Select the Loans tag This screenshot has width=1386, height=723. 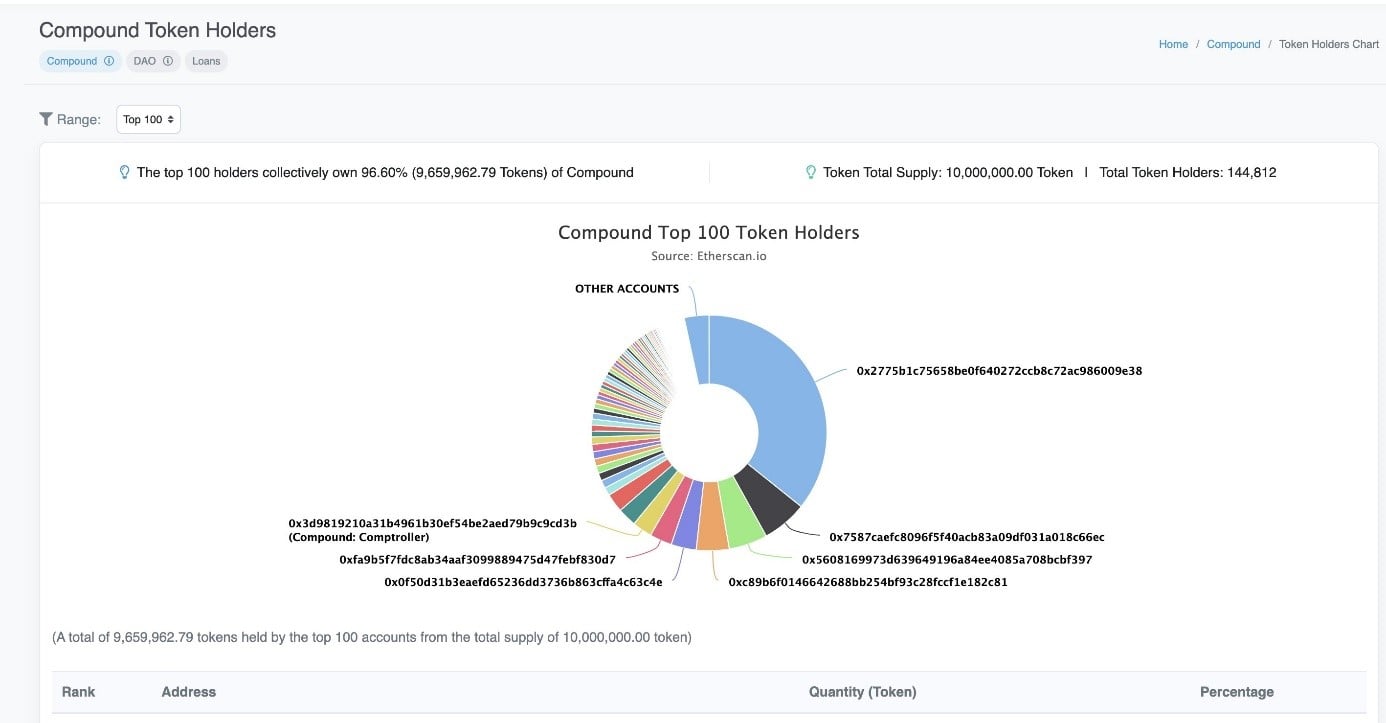[x=206, y=61]
